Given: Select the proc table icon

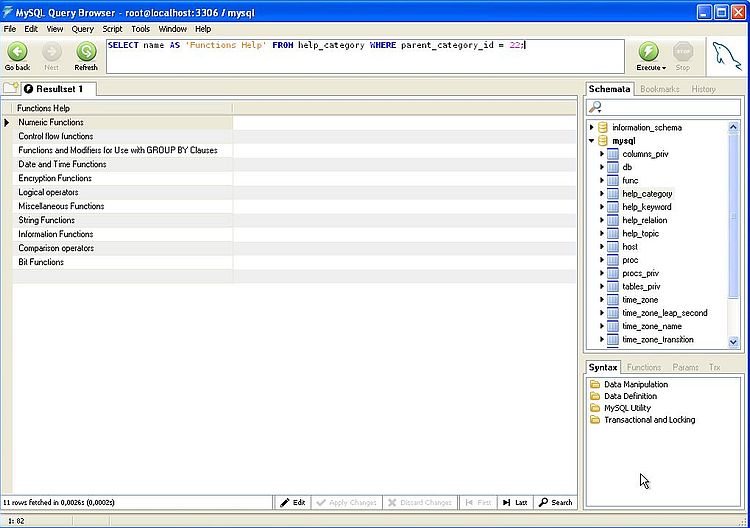Looking at the screenshot, I should click(613, 260).
